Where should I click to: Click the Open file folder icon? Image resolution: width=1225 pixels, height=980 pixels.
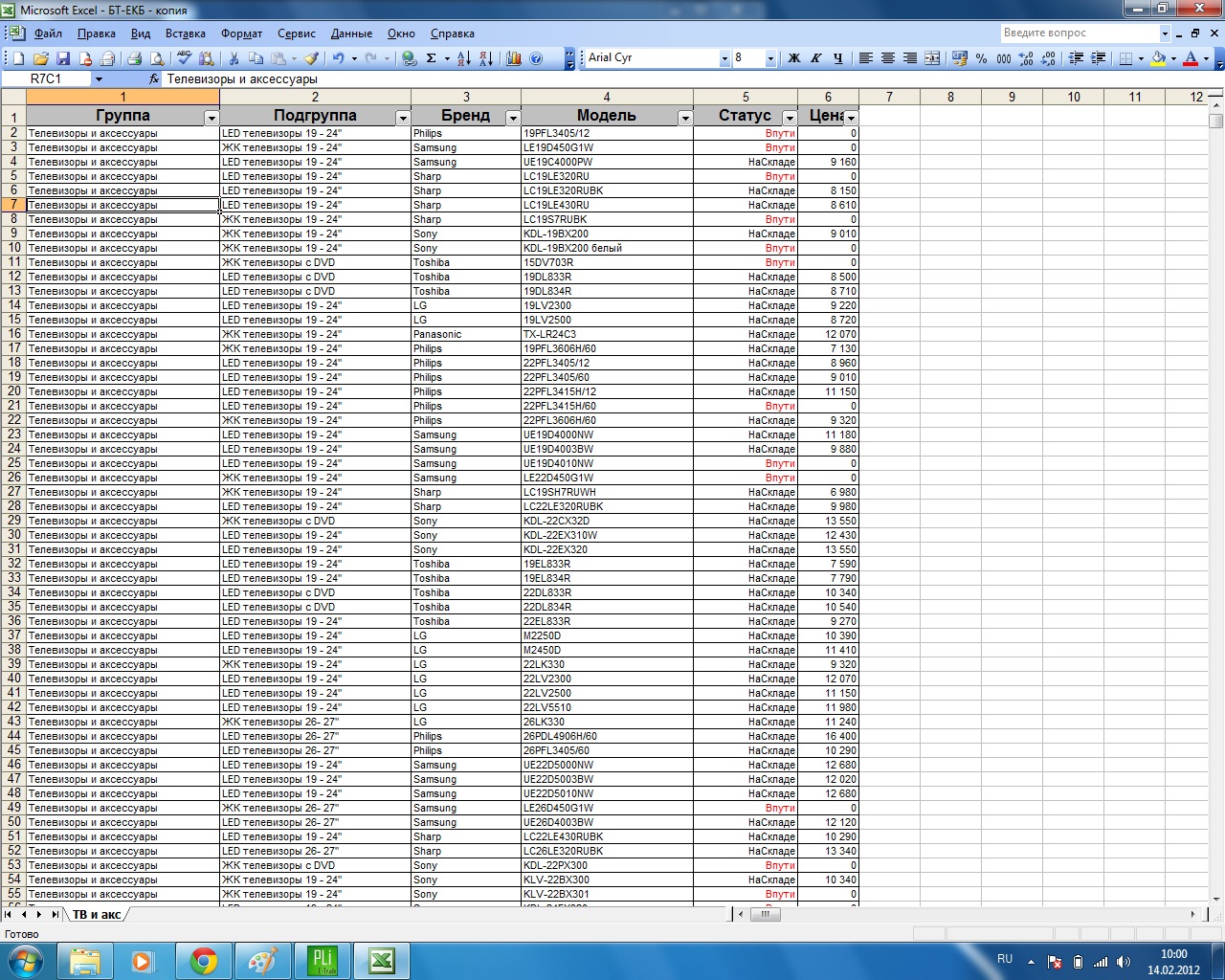click(40, 58)
